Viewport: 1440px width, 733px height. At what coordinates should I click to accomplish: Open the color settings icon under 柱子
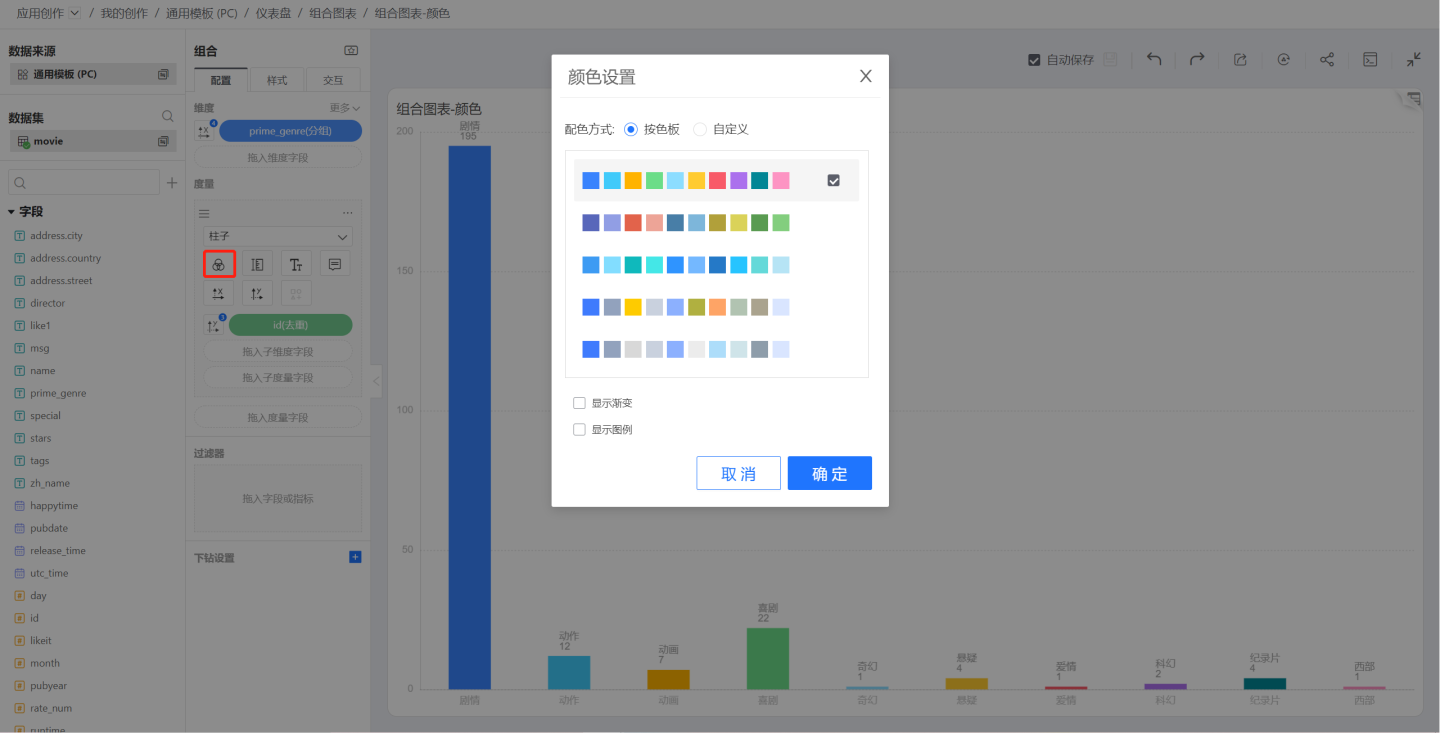tap(219, 264)
